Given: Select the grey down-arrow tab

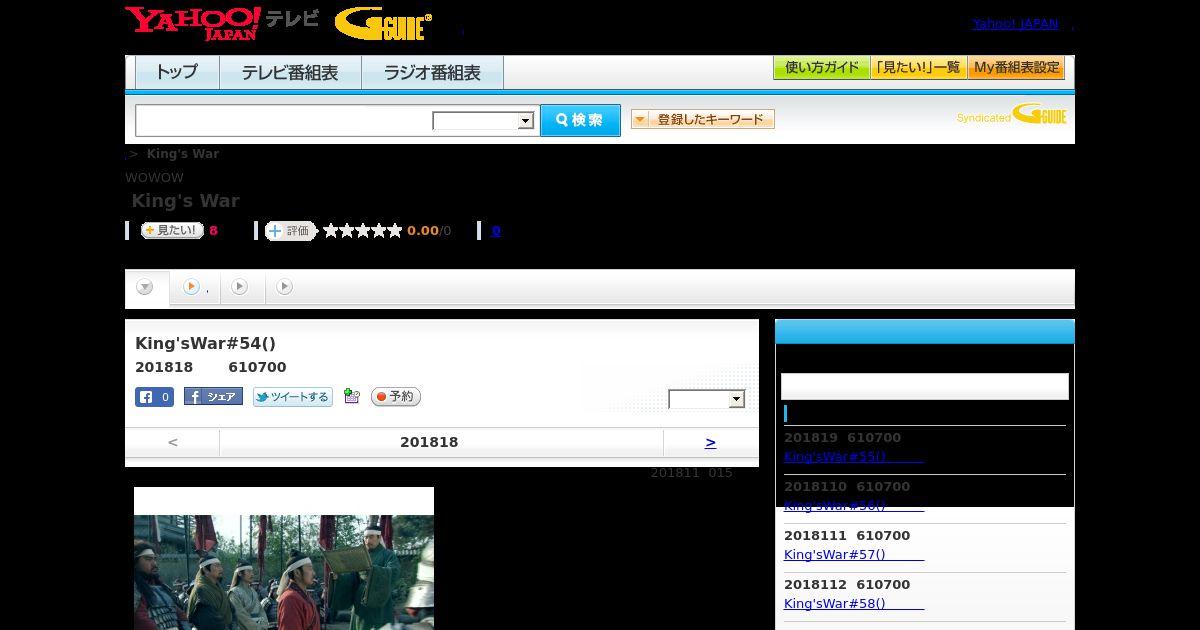Looking at the screenshot, I should point(146,288).
